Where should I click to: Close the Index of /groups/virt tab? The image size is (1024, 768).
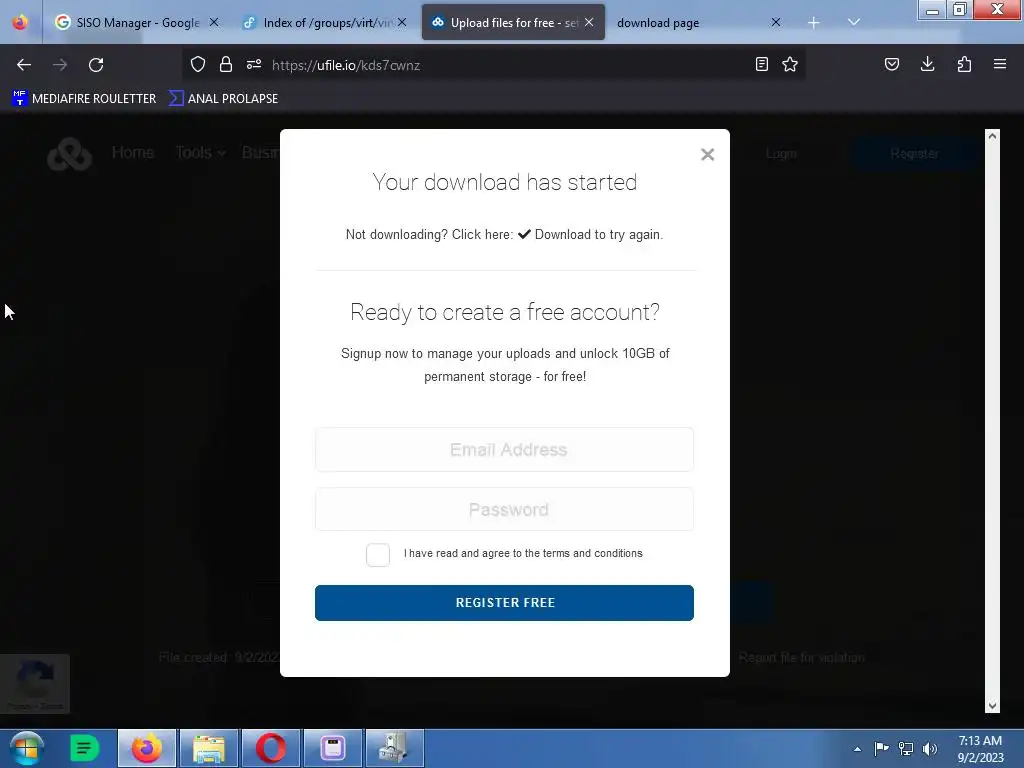tap(402, 22)
